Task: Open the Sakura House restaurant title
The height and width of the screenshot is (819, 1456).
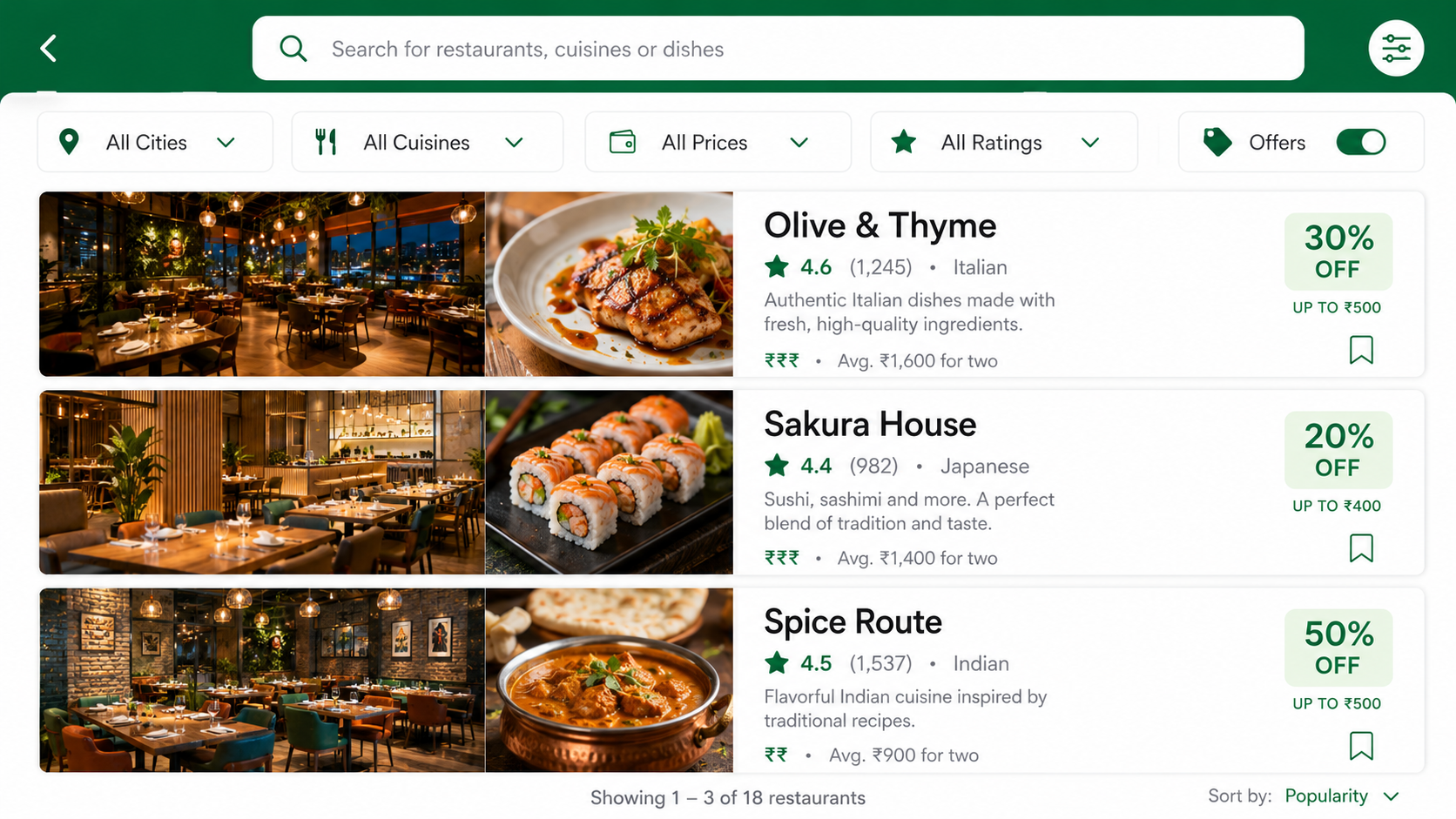Action: click(x=870, y=424)
